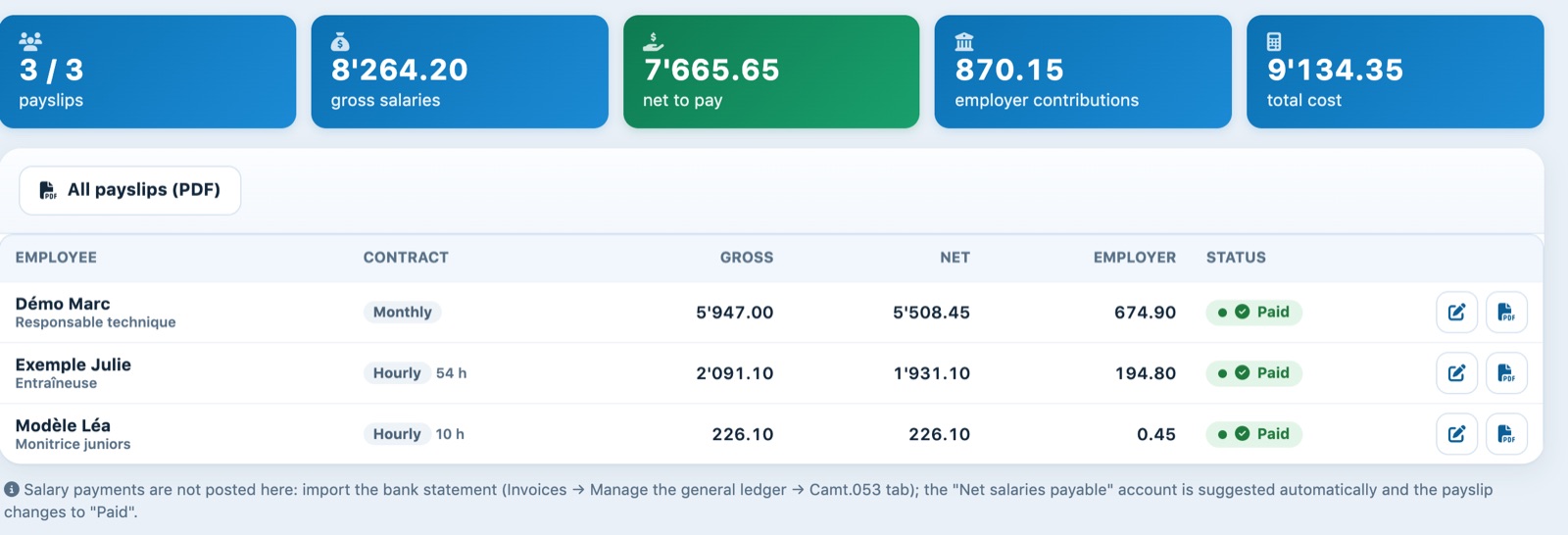Image resolution: width=1568 pixels, height=535 pixels.
Task: Click the Monthly contract tag
Action: [403, 312]
